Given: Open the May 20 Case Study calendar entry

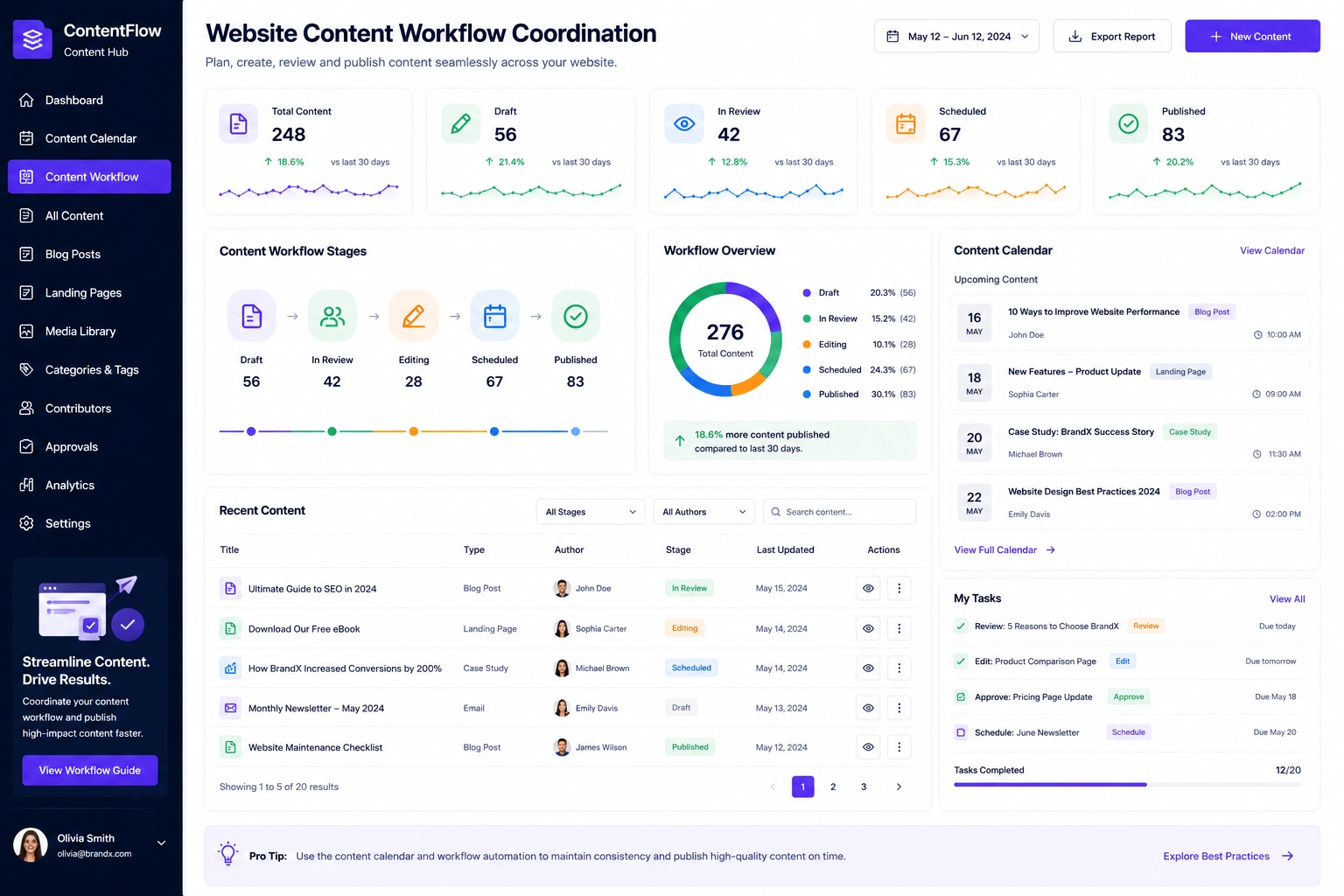Looking at the screenshot, I should click(1130, 443).
